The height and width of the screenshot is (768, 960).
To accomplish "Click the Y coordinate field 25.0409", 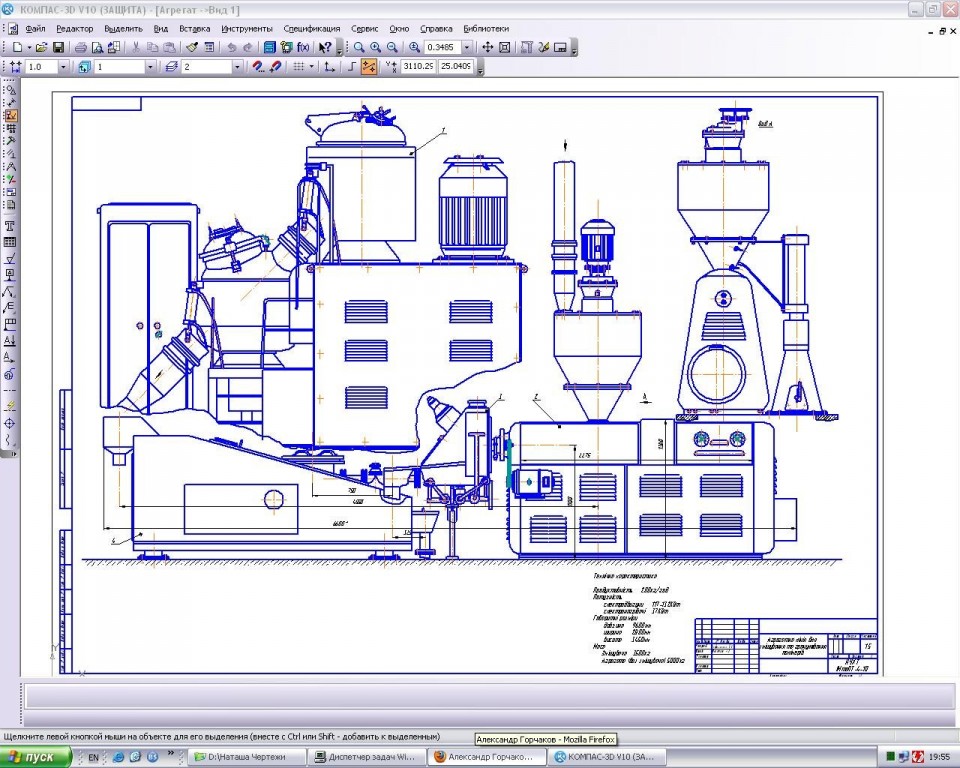I will [x=456, y=67].
